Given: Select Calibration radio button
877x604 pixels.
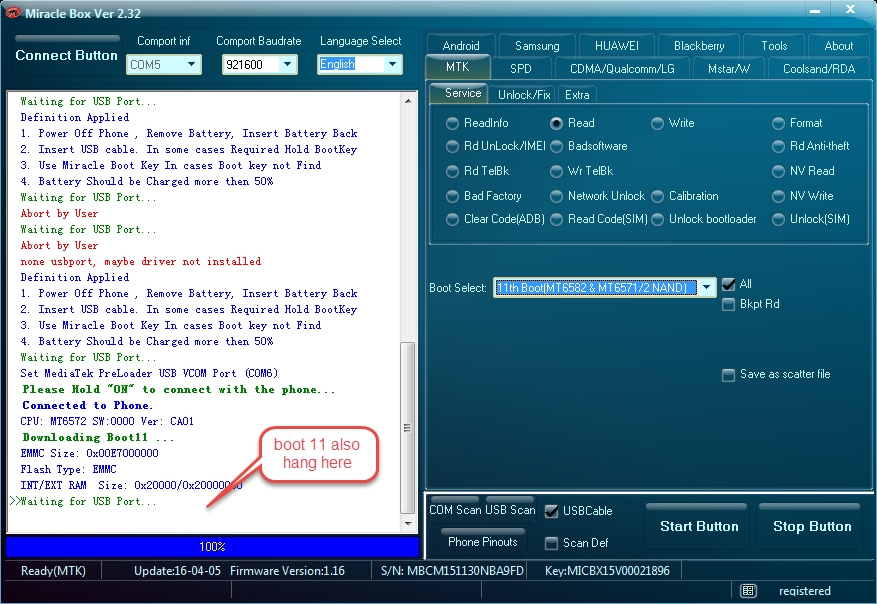Looking at the screenshot, I should click(658, 196).
